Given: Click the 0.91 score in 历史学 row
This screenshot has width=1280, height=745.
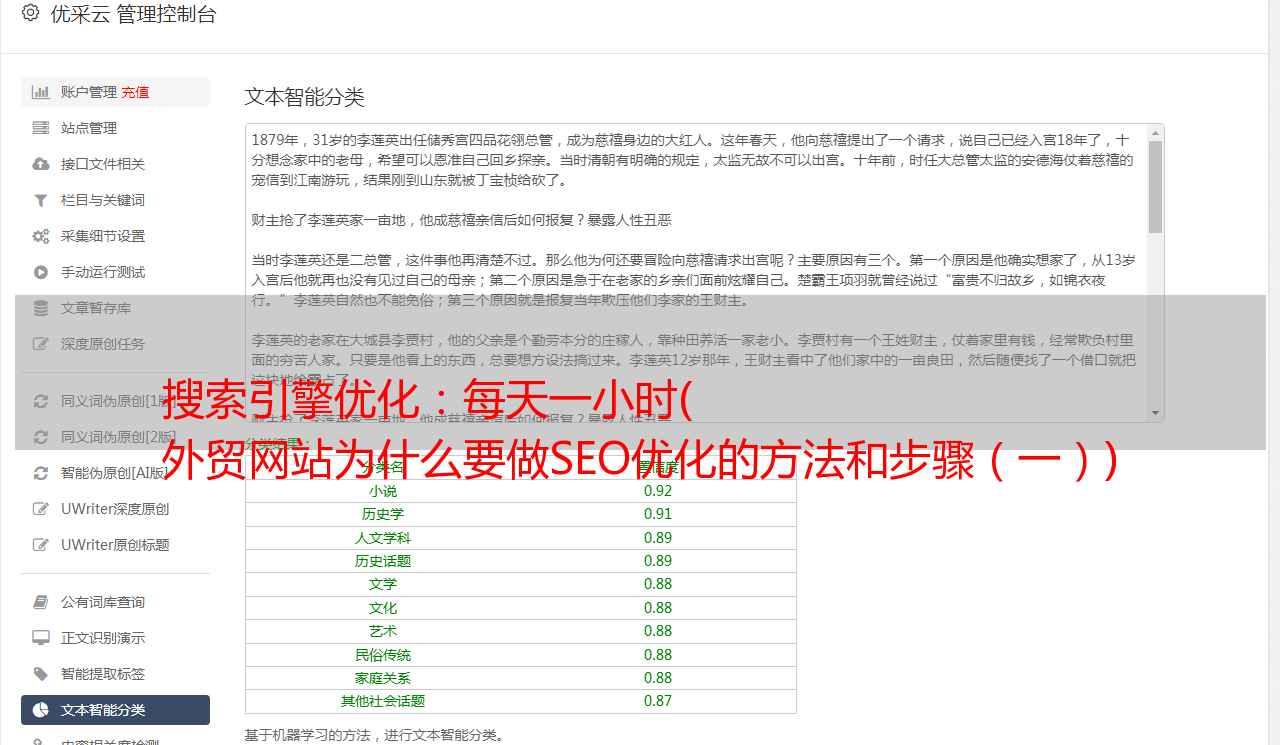Looking at the screenshot, I should click(x=658, y=514).
